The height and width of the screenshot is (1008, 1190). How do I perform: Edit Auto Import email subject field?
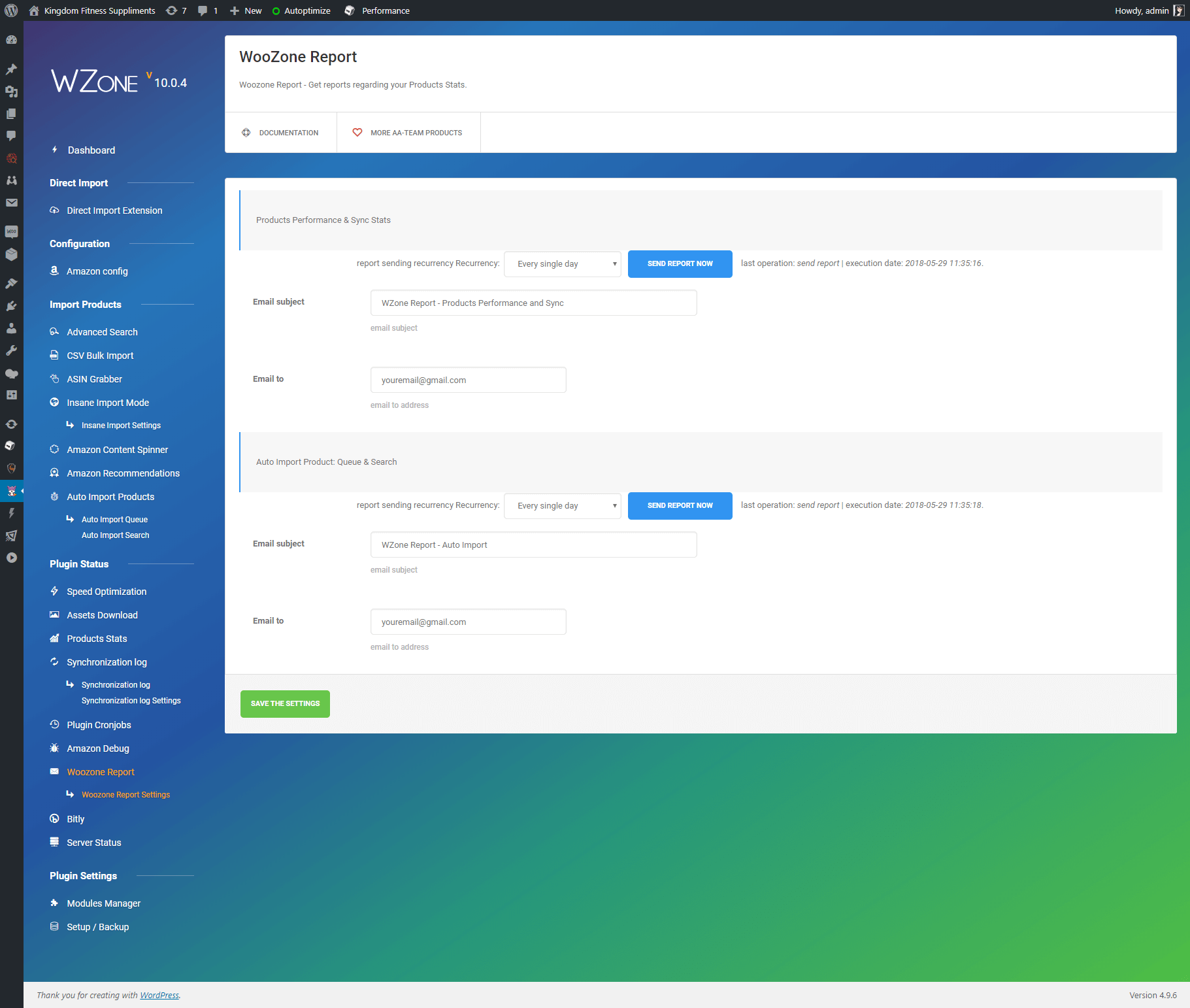[x=534, y=545]
